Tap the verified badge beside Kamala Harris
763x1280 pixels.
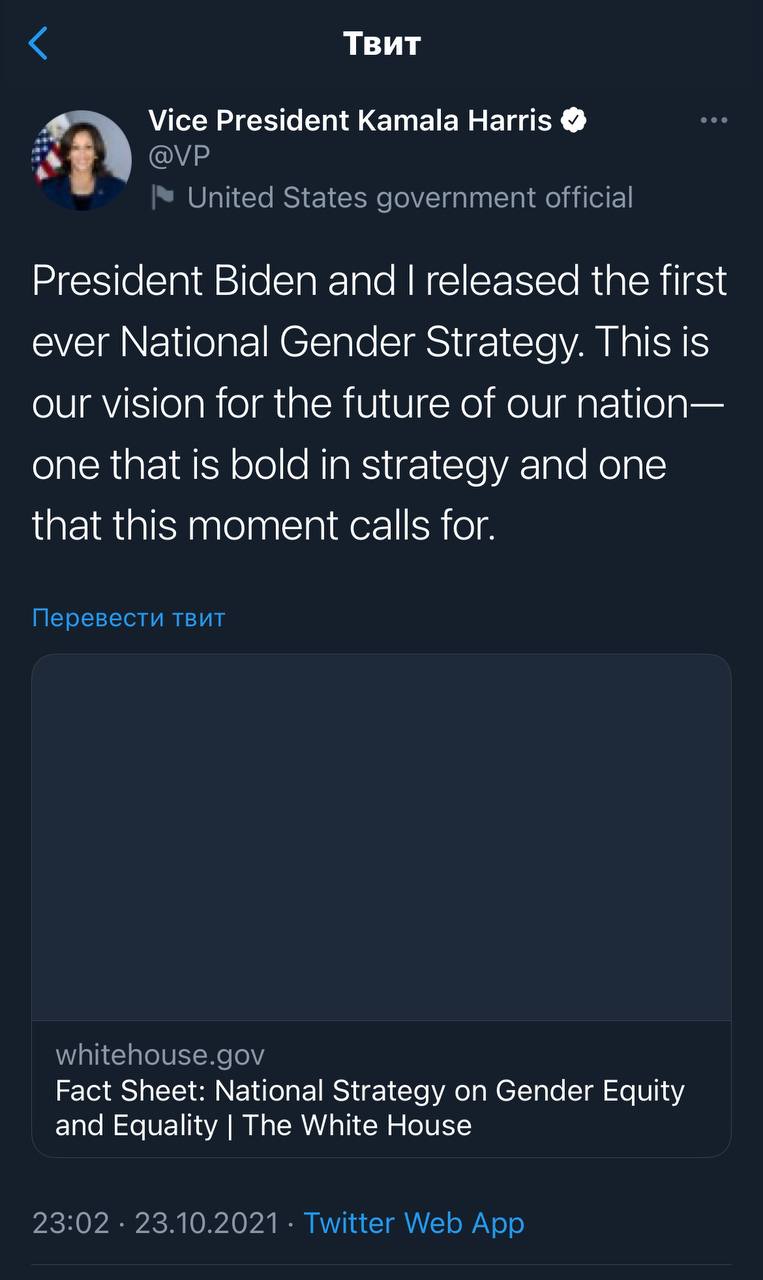pos(573,121)
